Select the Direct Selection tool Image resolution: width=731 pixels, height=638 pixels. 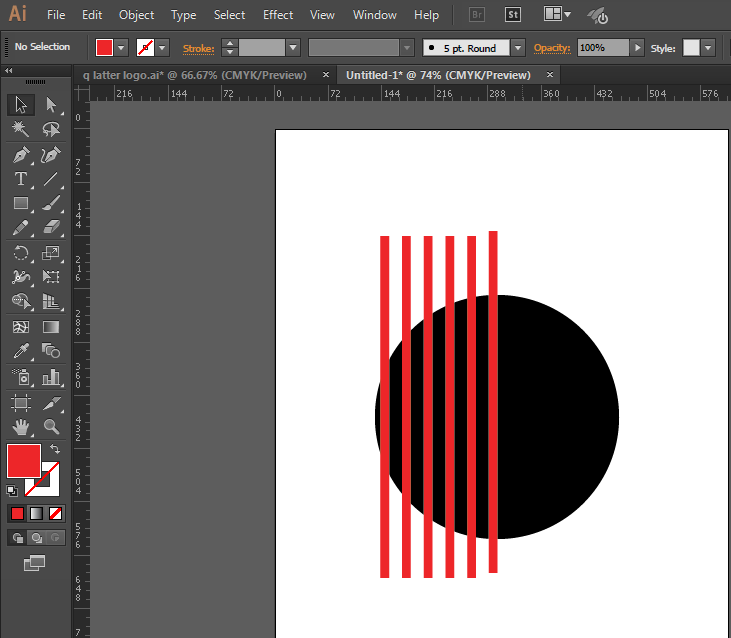51,105
